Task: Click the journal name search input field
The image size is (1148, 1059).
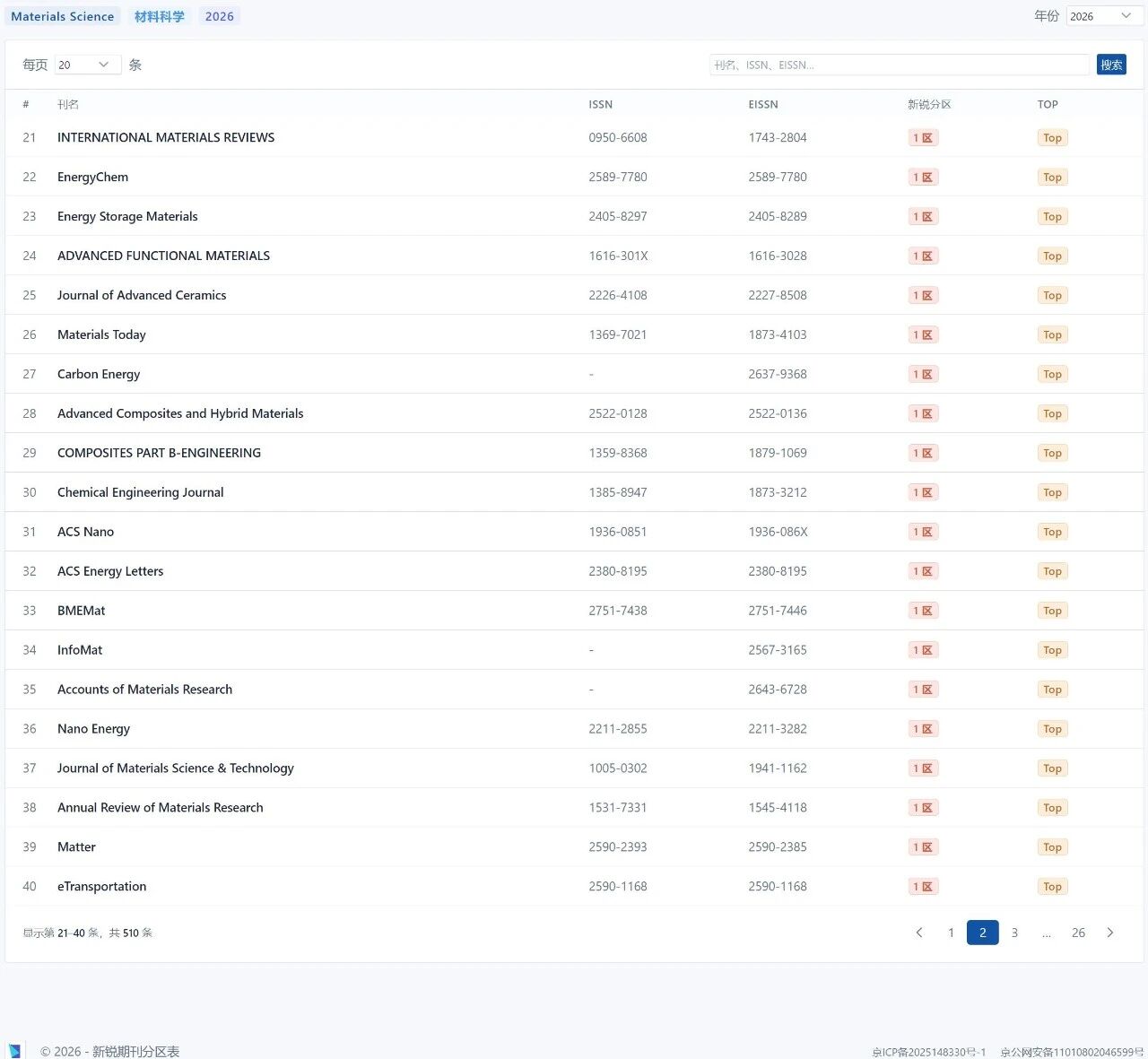Action: coord(899,65)
